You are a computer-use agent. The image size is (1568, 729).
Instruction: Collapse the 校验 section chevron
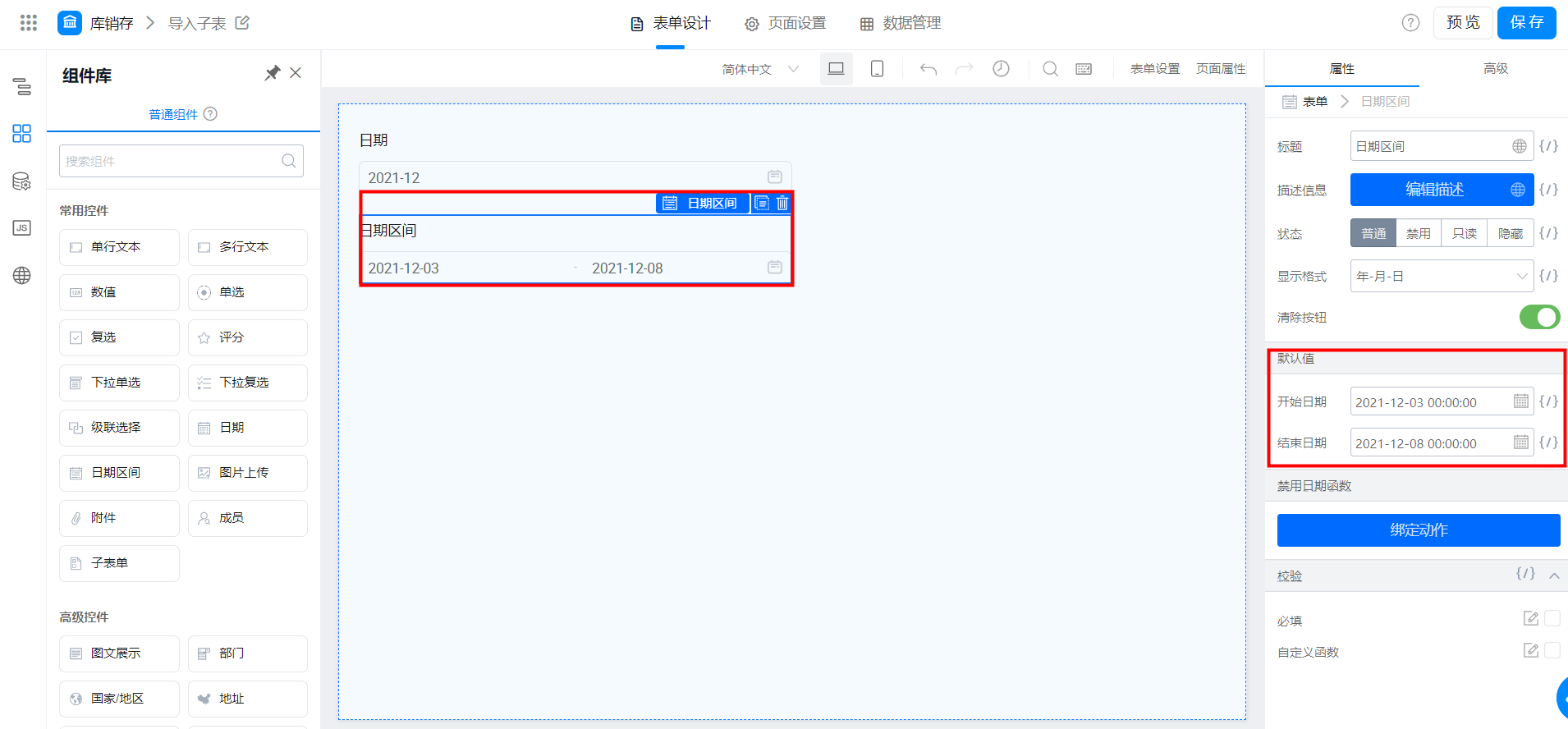(x=1554, y=575)
